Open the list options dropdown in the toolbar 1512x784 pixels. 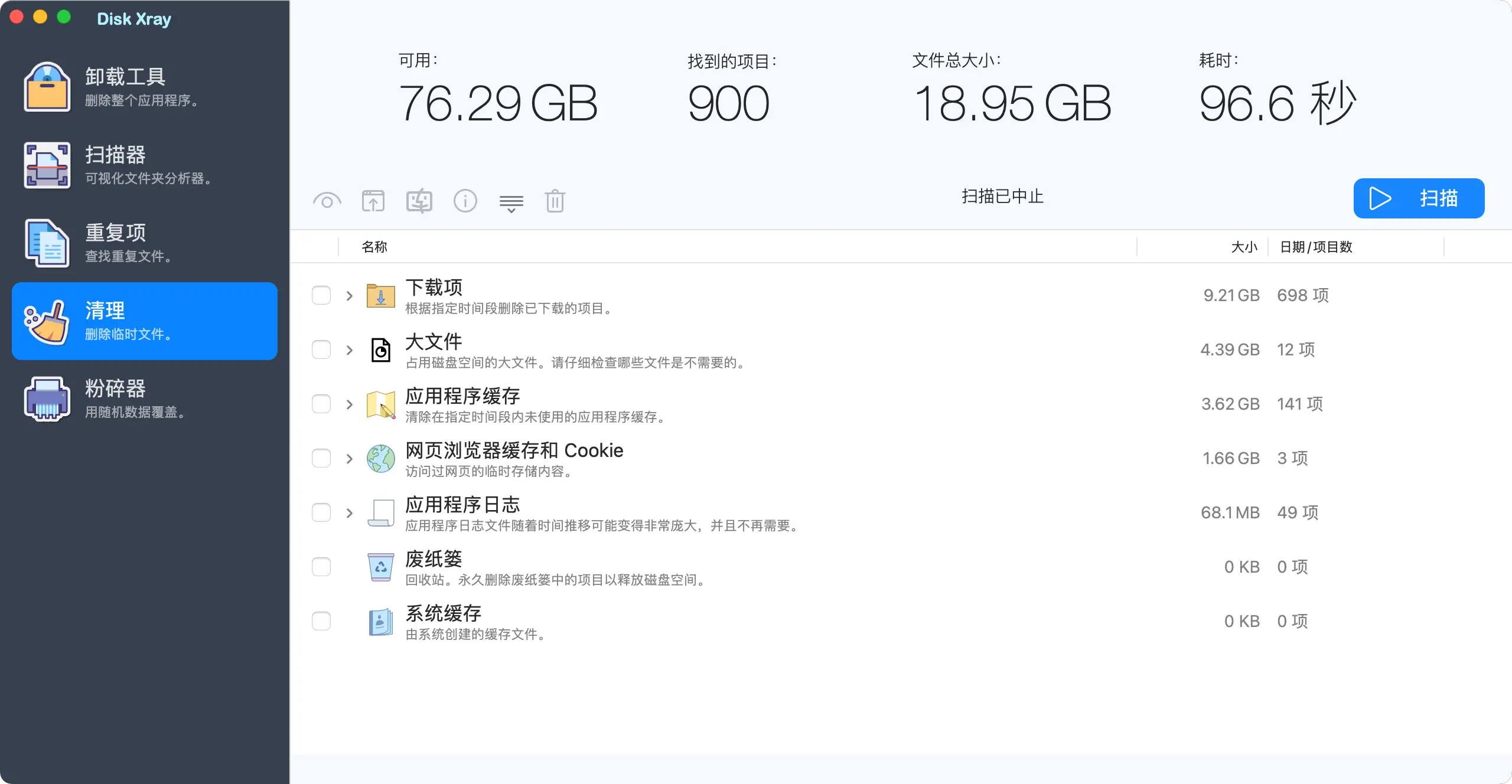[511, 203]
